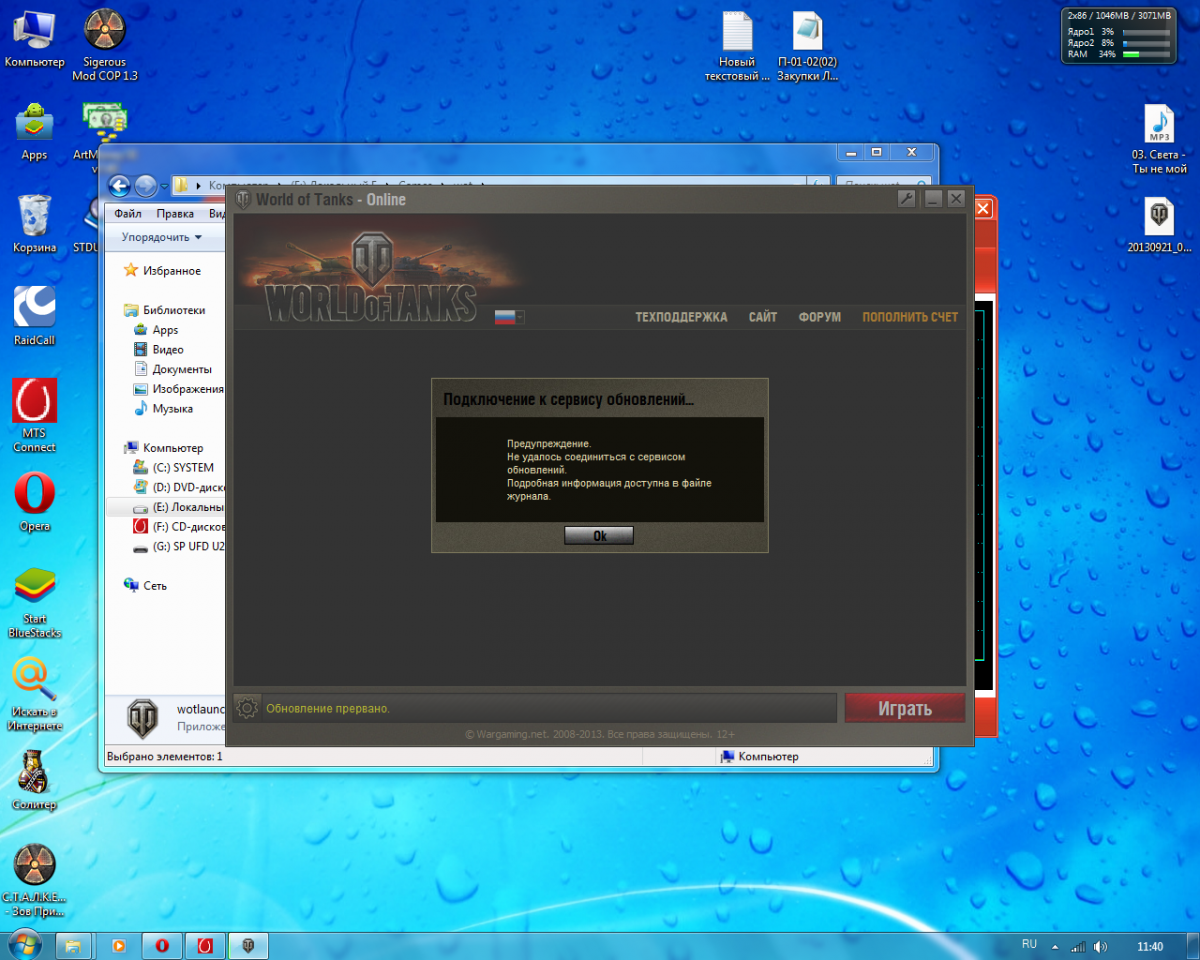Viewport: 1200px width, 960px height.
Task: Click Explorer back navigation arrow
Action: pyautogui.click(x=120, y=186)
